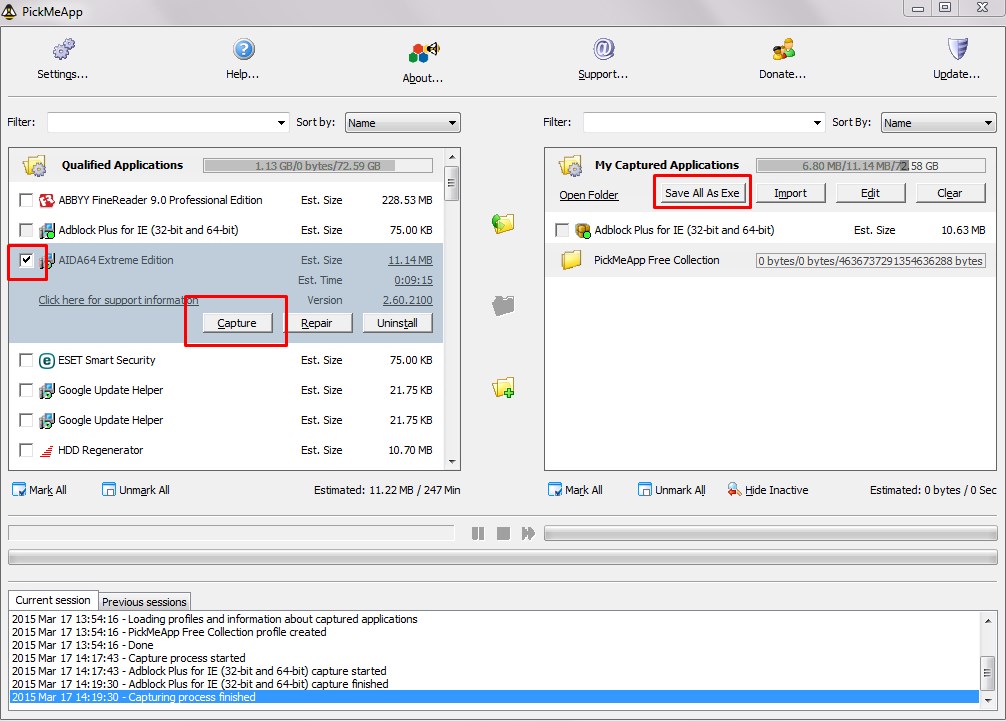The height and width of the screenshot is (721, 1006).
Task: Check the ABBYY FineReader 9.0 checkbox
Action: tap(26, 200)
